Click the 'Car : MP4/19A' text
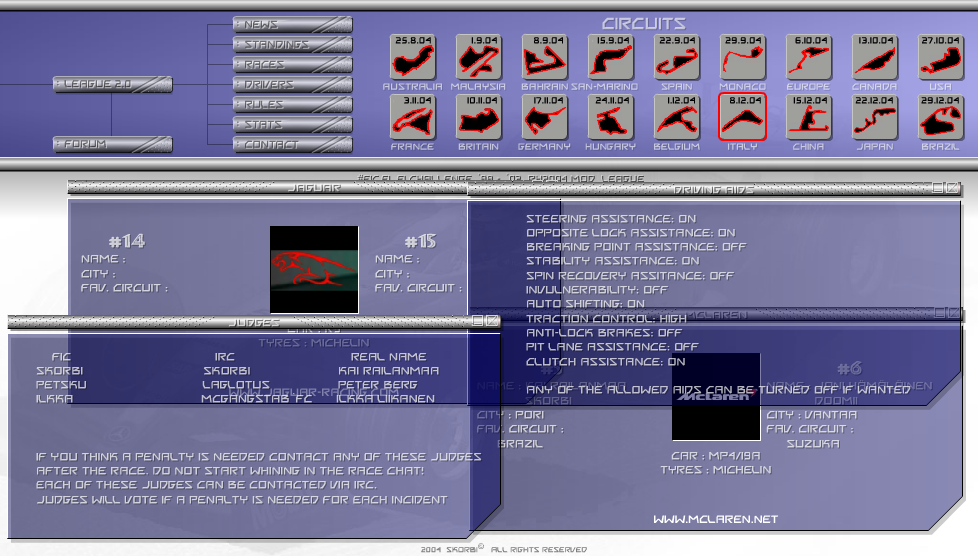The image size is (978, 556). point(715,456)
